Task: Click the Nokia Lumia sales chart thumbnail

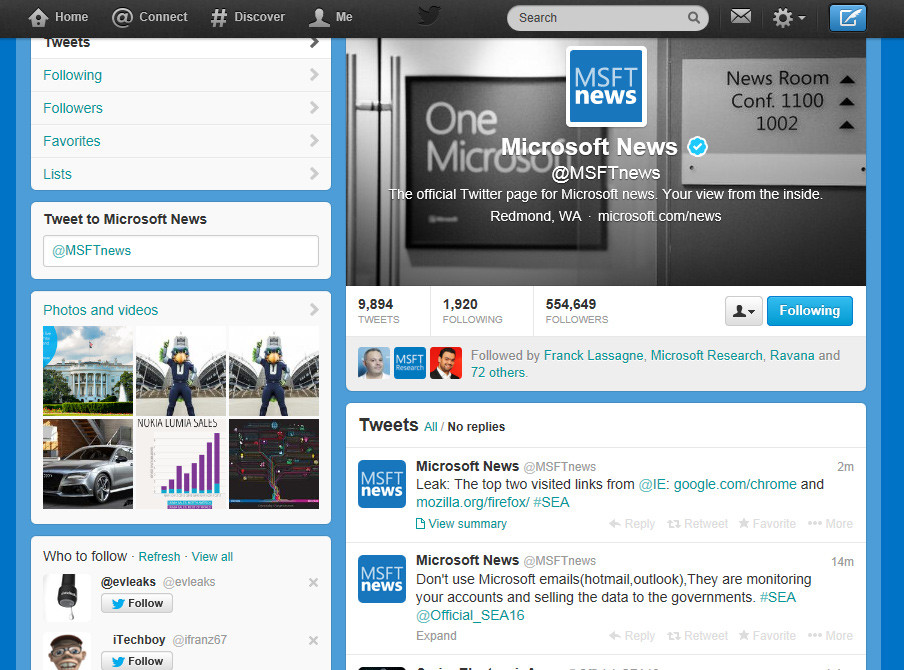Action: (180, 463)
